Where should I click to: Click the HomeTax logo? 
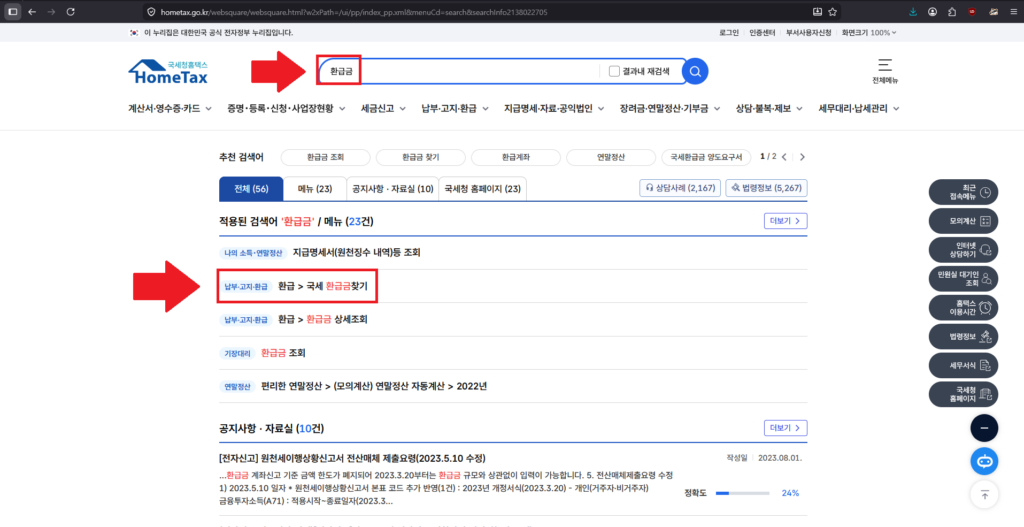[x=168, y=72]
